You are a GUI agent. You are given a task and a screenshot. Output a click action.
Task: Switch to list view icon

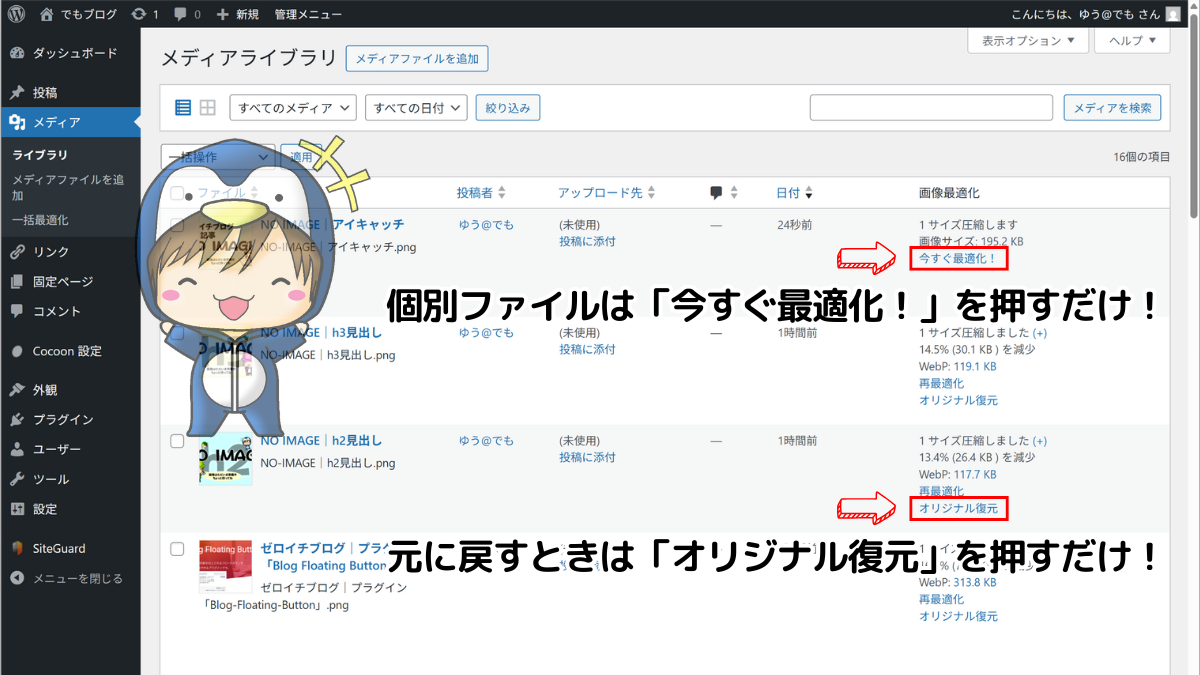183,107
